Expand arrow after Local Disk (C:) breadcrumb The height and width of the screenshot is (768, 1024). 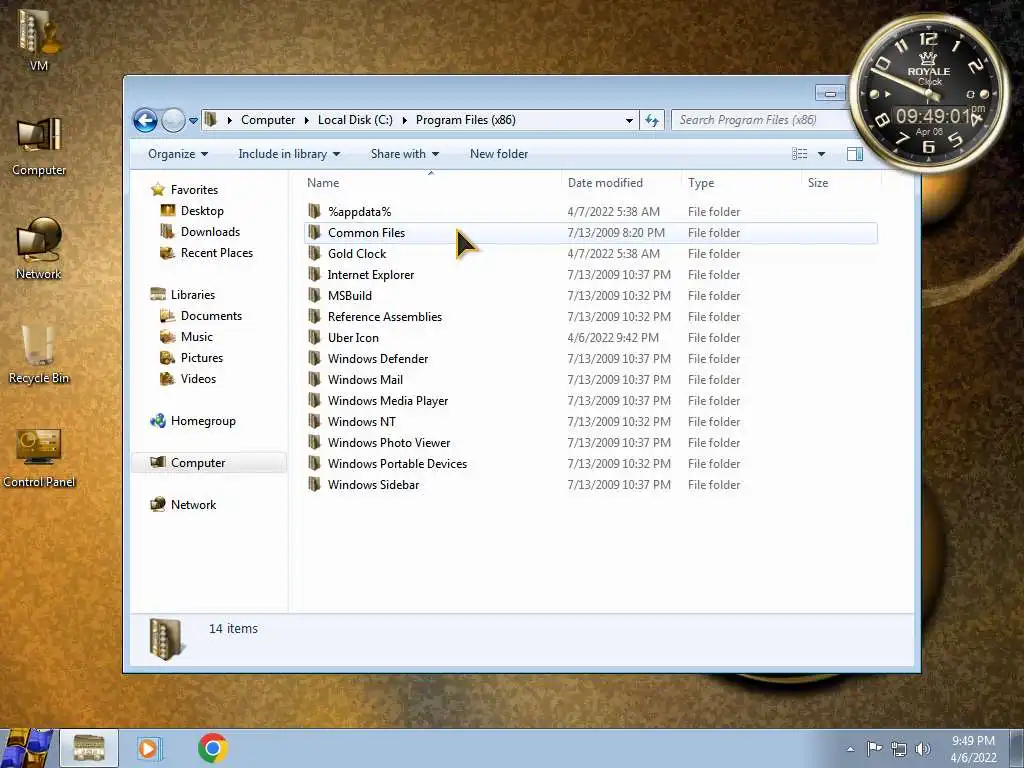[404, 120]
